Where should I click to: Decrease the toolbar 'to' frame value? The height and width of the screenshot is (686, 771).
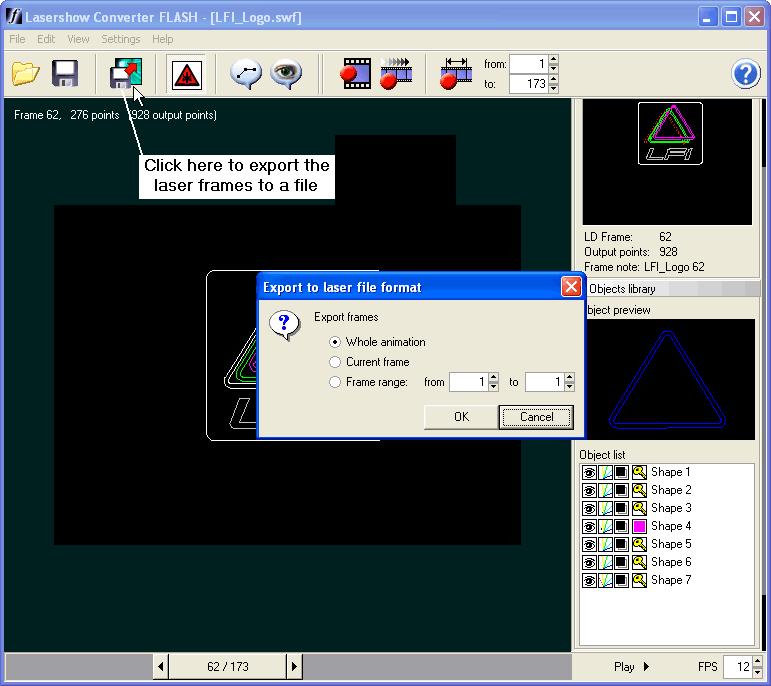(x=554, y=89)
